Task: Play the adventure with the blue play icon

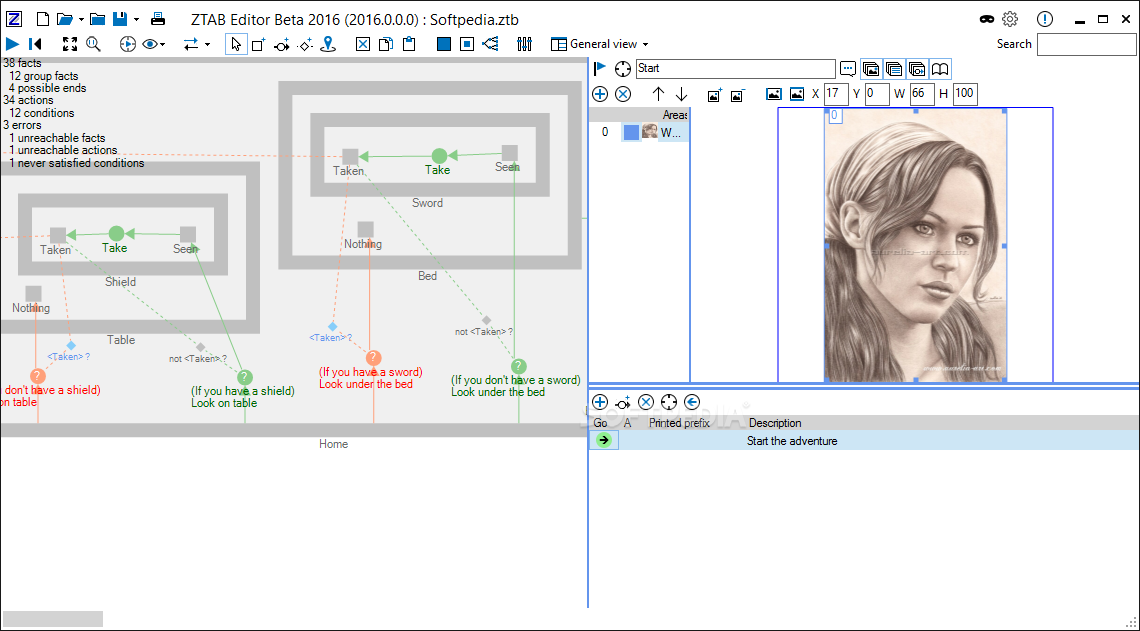Action: [12, 44]
